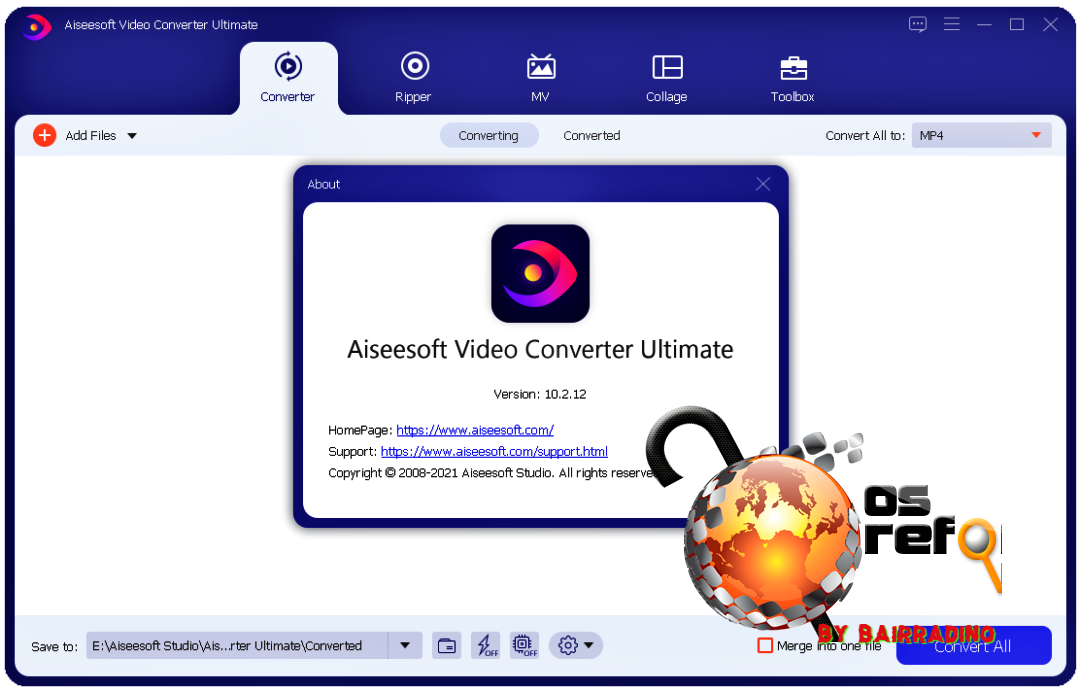Switch to the Collage tab
1080x692 pixels.
pyautogui.click(x=666, y=78)
